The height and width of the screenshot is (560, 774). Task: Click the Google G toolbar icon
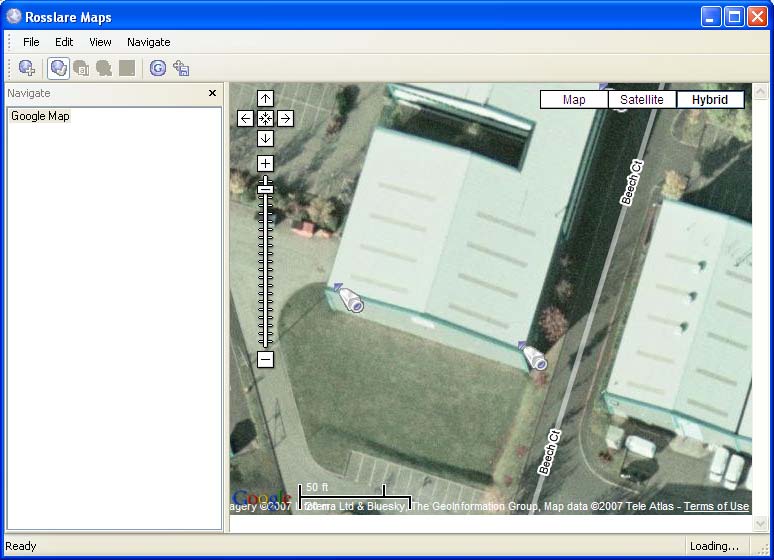(x=158, y=68)
